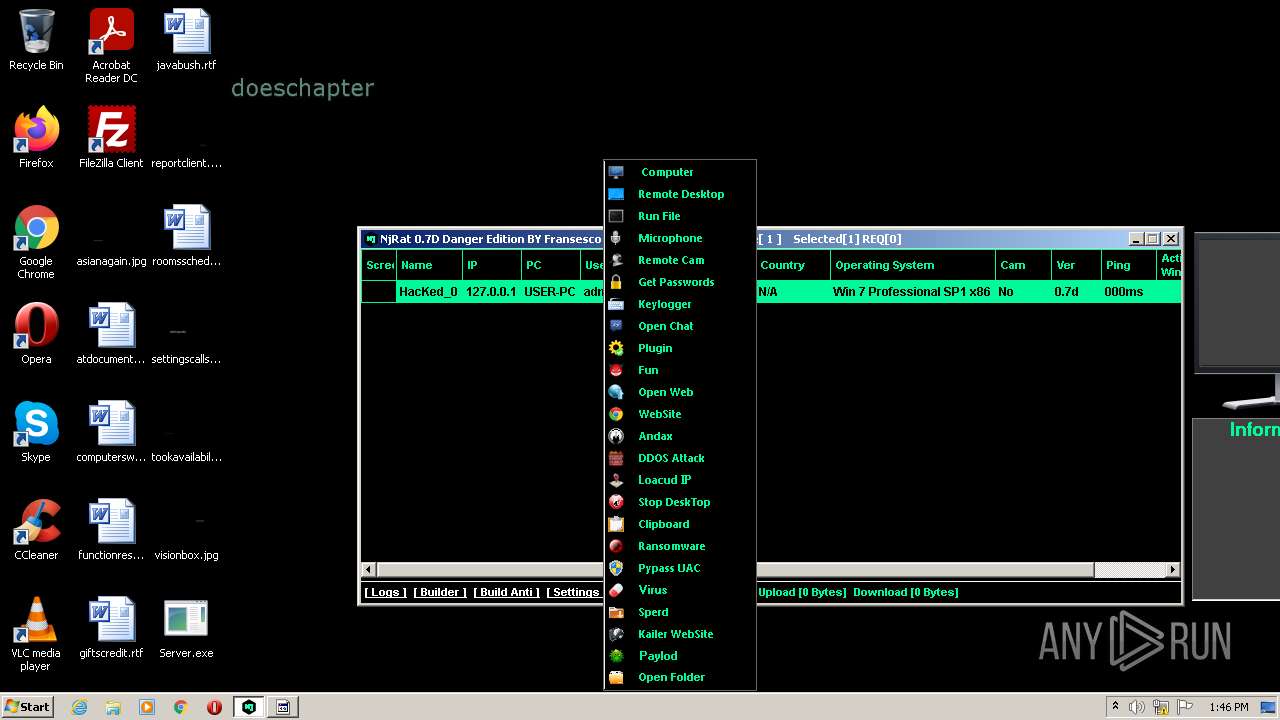Viewport: 1280px width, 720px height.
Task: Select the CCleaner desktop shortcut
Action: 36,530
